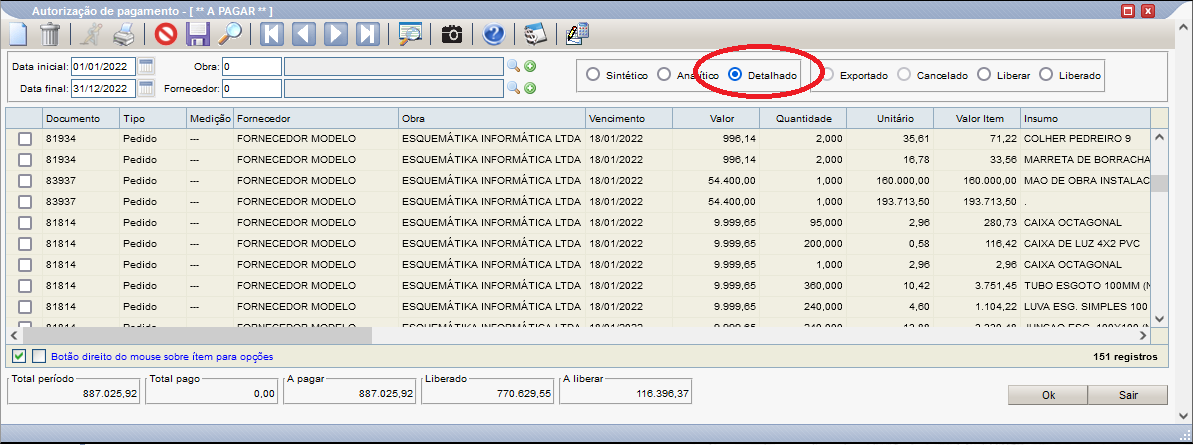The image size is (1193, 445).
Task: Check the COLHER PEDREIRO 9 row checkbox
Action: [x=25, y=139]
